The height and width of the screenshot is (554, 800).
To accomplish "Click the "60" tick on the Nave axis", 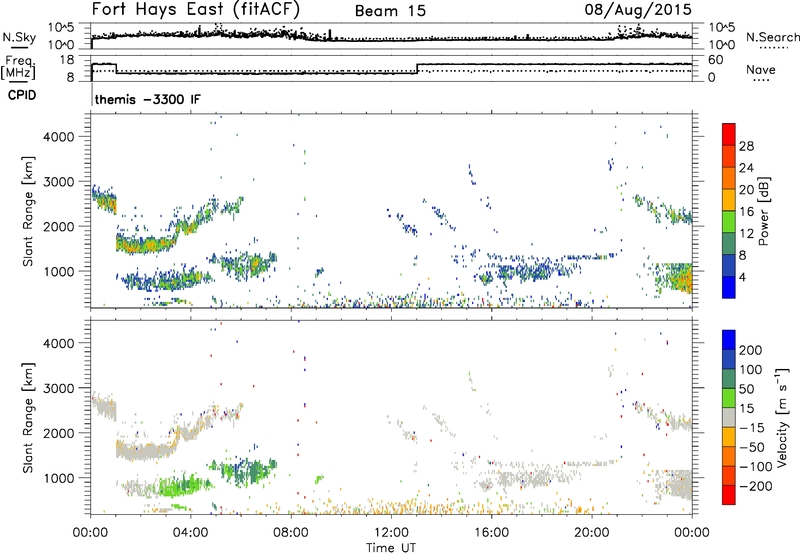I will click(716, 60).
